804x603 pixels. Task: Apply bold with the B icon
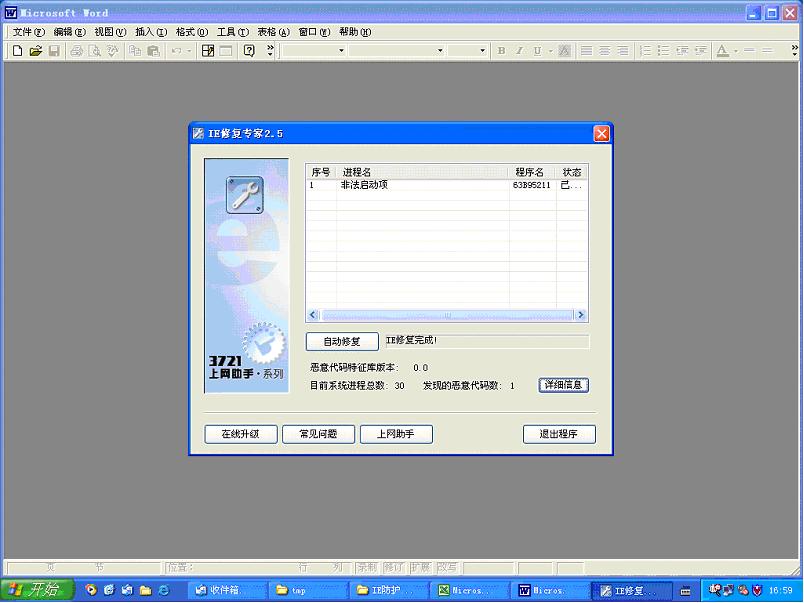pos(501,51)
